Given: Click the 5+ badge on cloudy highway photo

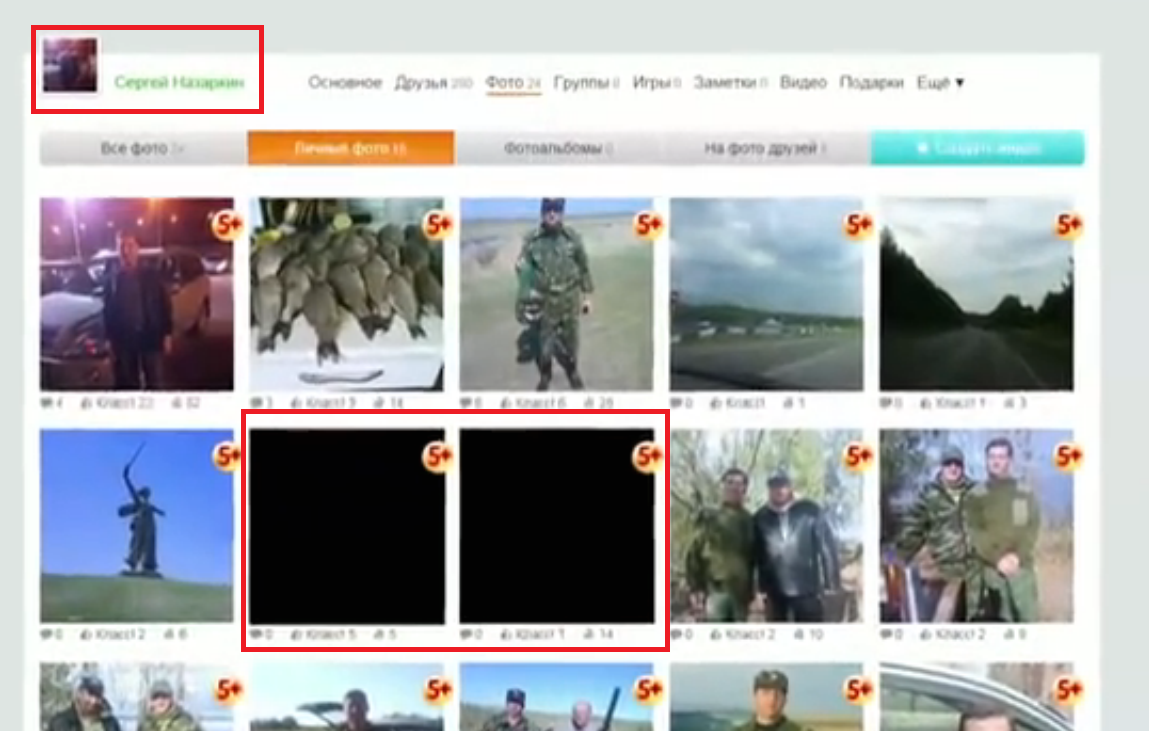Looking at the screenshot, I should pos(858,224).
